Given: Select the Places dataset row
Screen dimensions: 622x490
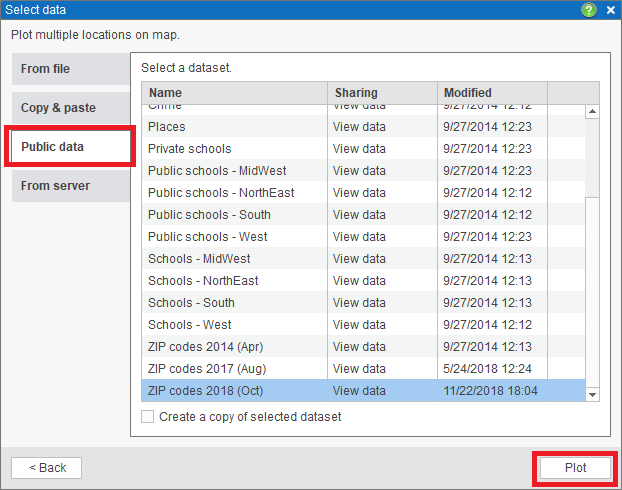Looking at the screenshot, I should [166, 127].
